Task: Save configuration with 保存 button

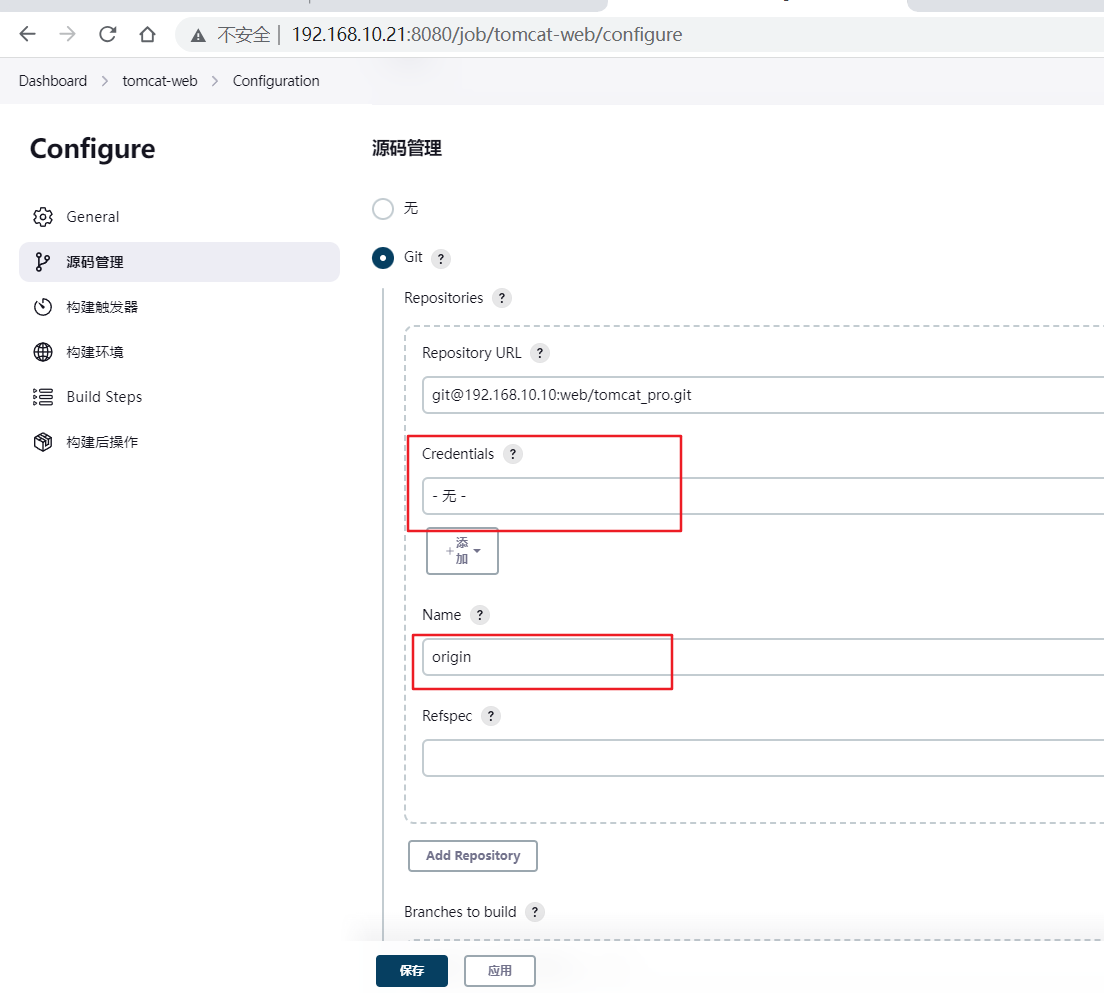Action: point(412,971)
